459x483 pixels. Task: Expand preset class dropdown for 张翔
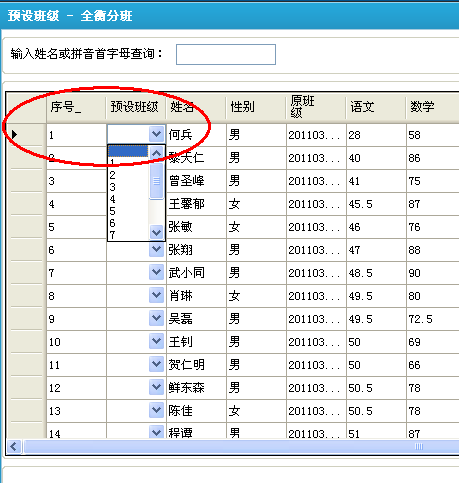pos(156,249)
